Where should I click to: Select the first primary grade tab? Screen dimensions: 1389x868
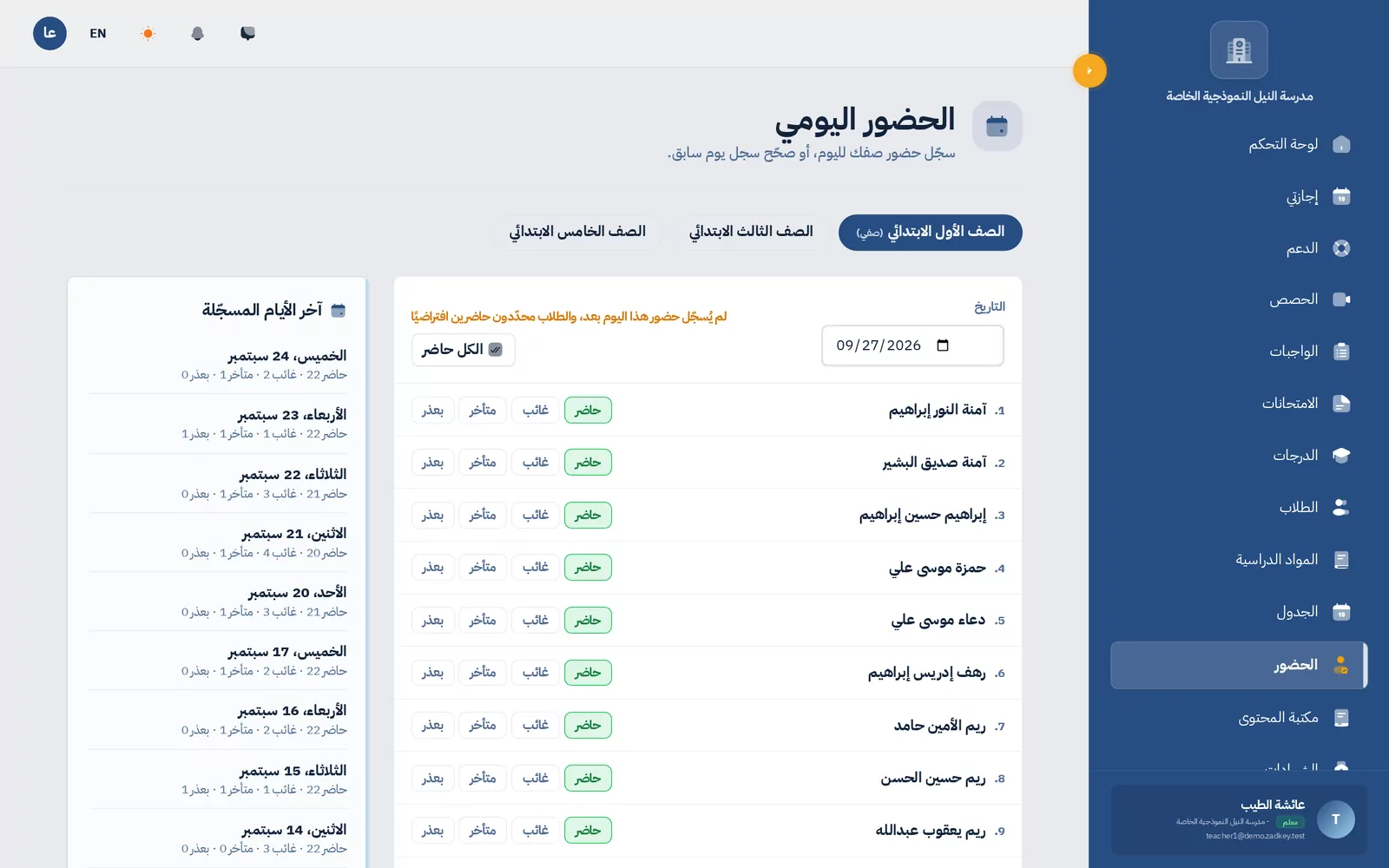pos(930,233)
